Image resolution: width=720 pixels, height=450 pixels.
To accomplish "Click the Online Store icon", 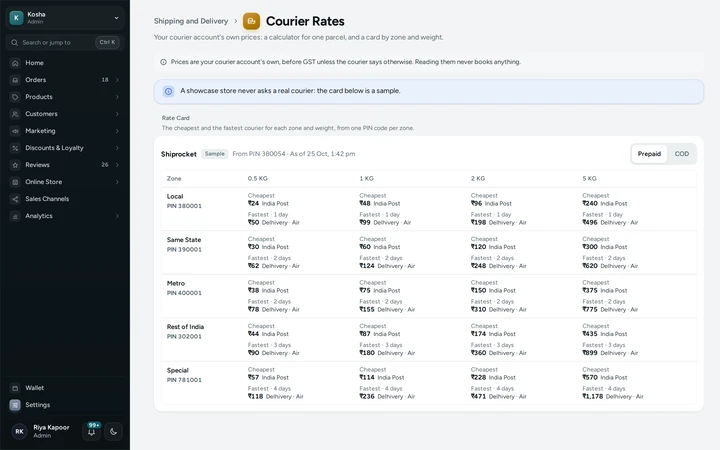I will [15, 182].
